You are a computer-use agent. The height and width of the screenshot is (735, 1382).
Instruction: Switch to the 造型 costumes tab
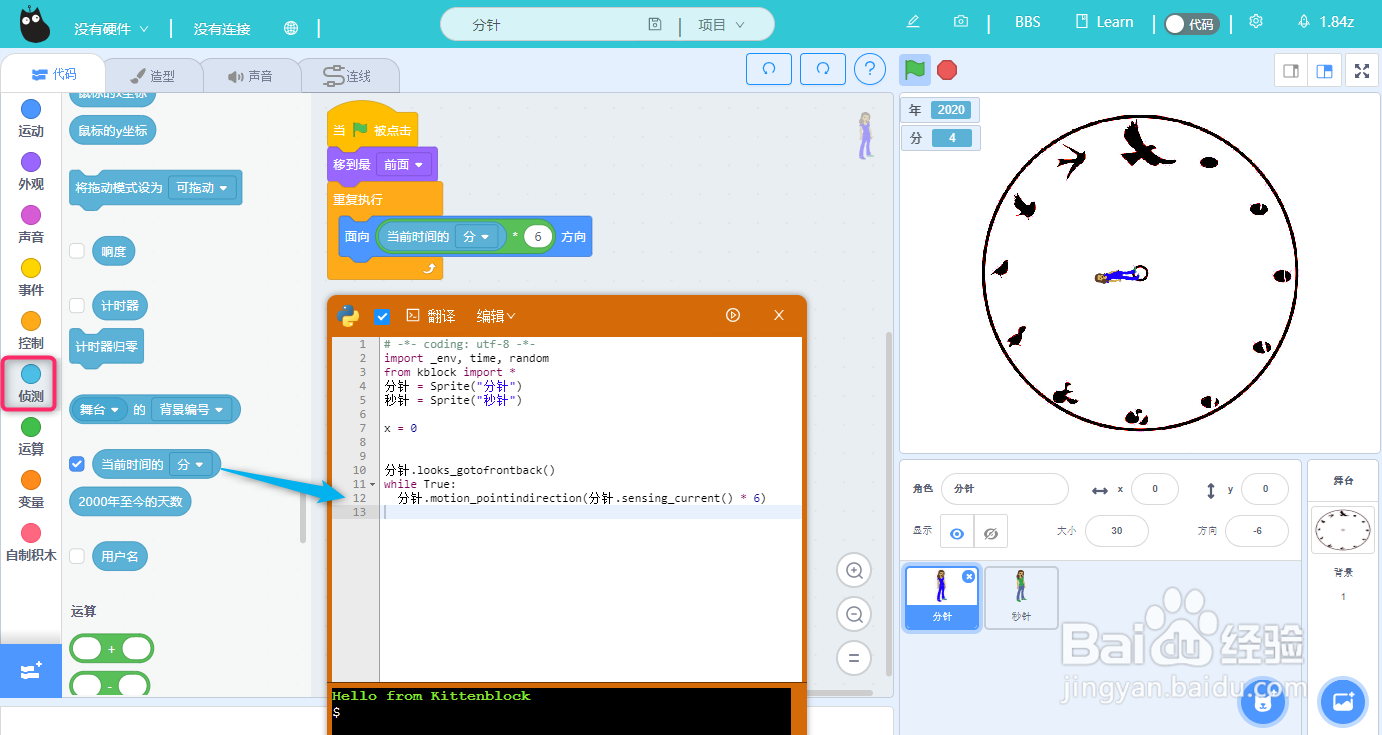153,76
